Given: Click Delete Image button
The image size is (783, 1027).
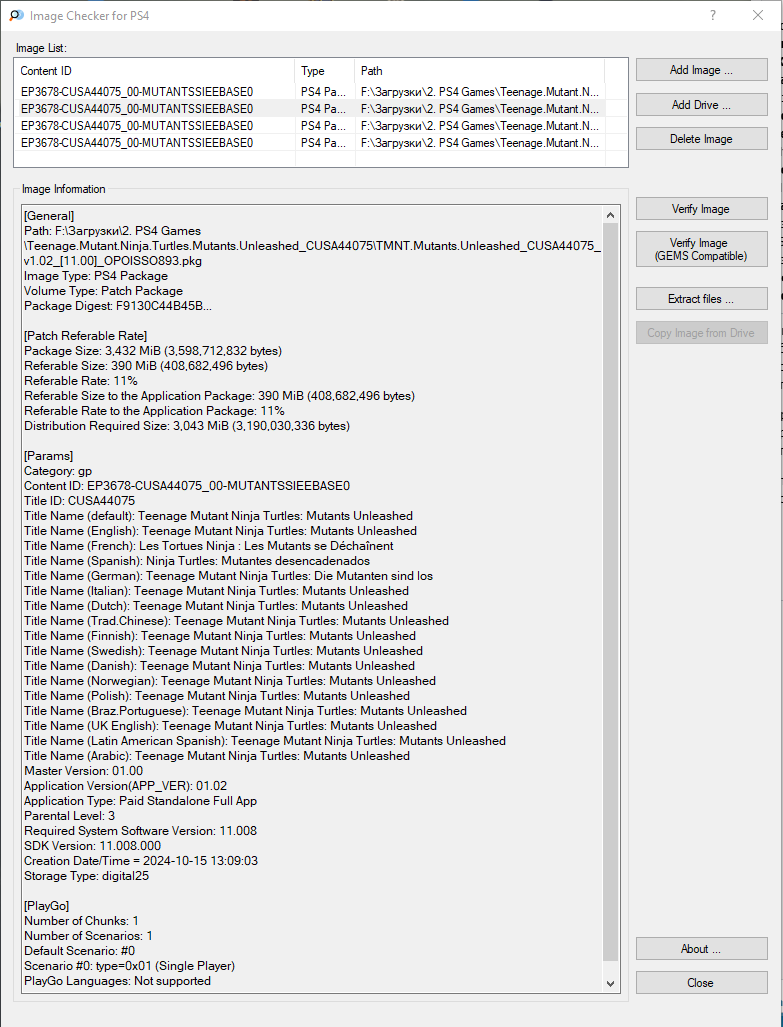Looking at the screenshot, I should click(x=701, y=139).
